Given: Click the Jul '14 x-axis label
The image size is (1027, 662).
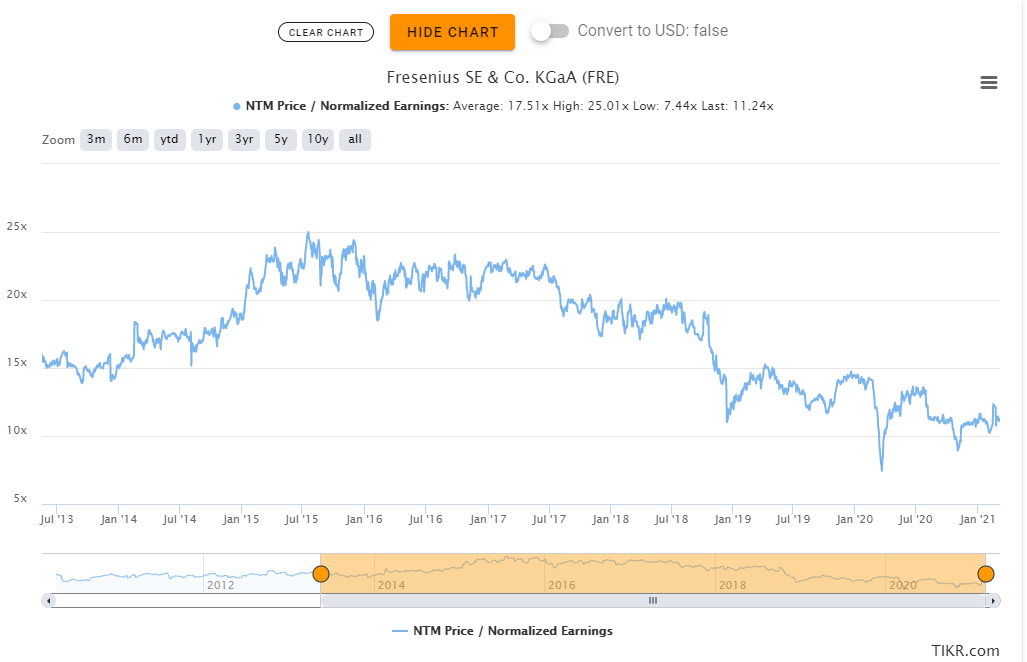Looking at the screenshot, I should coord(179,519).
